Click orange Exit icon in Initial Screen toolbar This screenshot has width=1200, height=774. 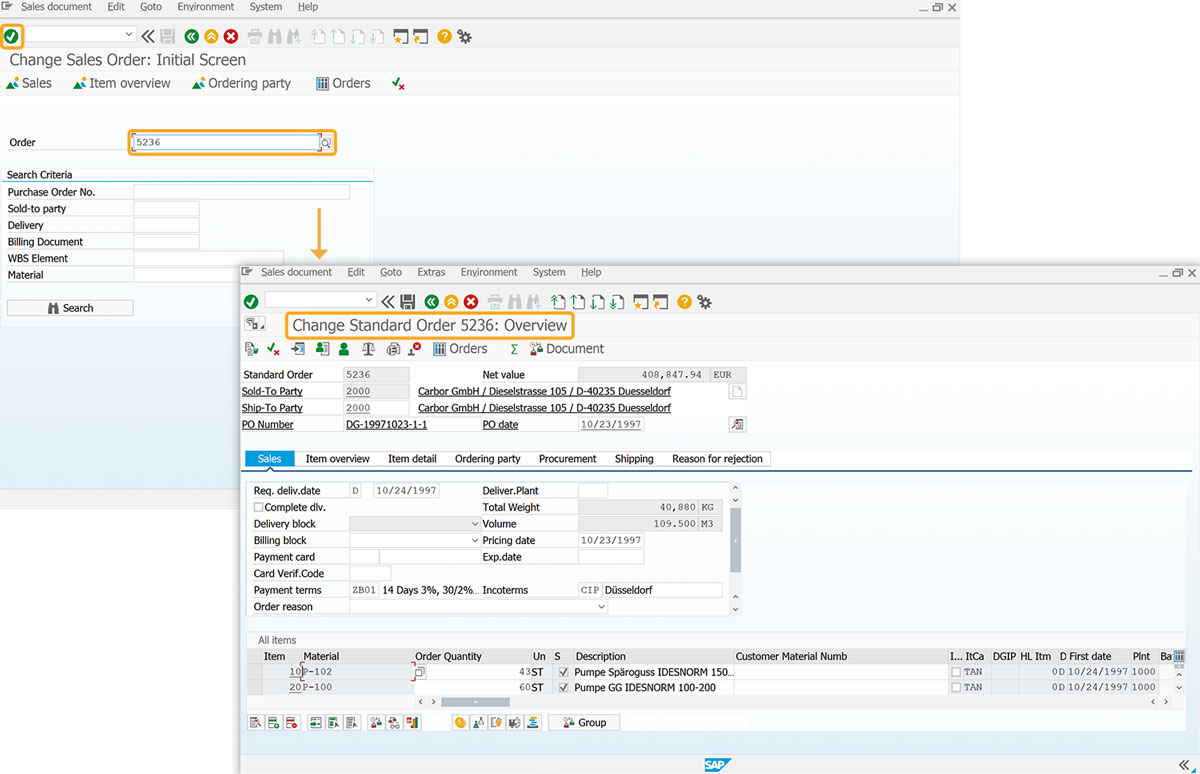tap(211, 36)
